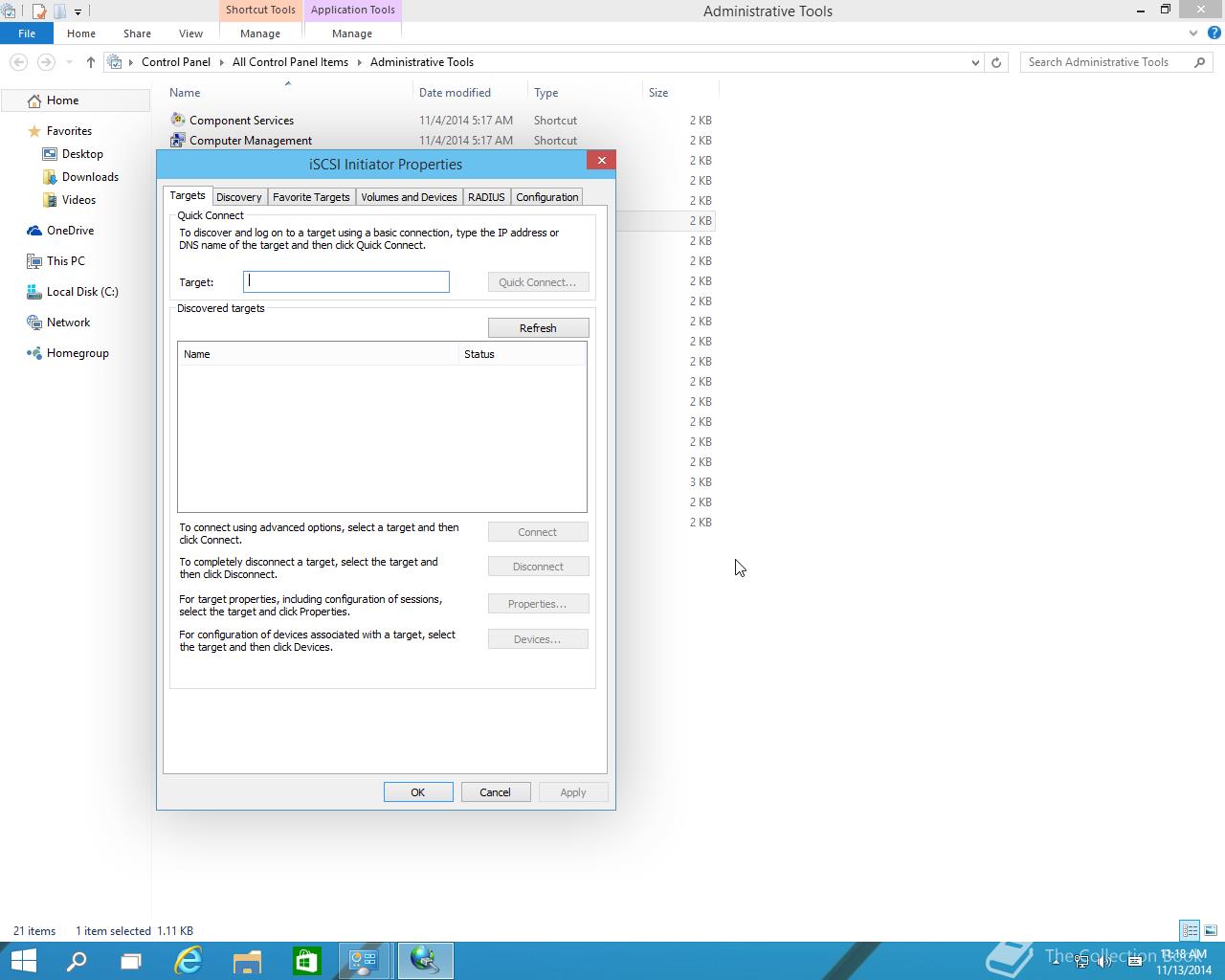Go up one level with Up arrow
The image size is (1225, 980).
click(x=90, y=62)
